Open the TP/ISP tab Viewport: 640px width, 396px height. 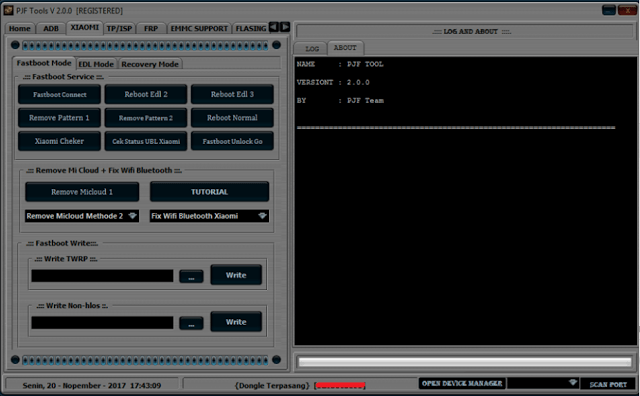click(119, 29)
